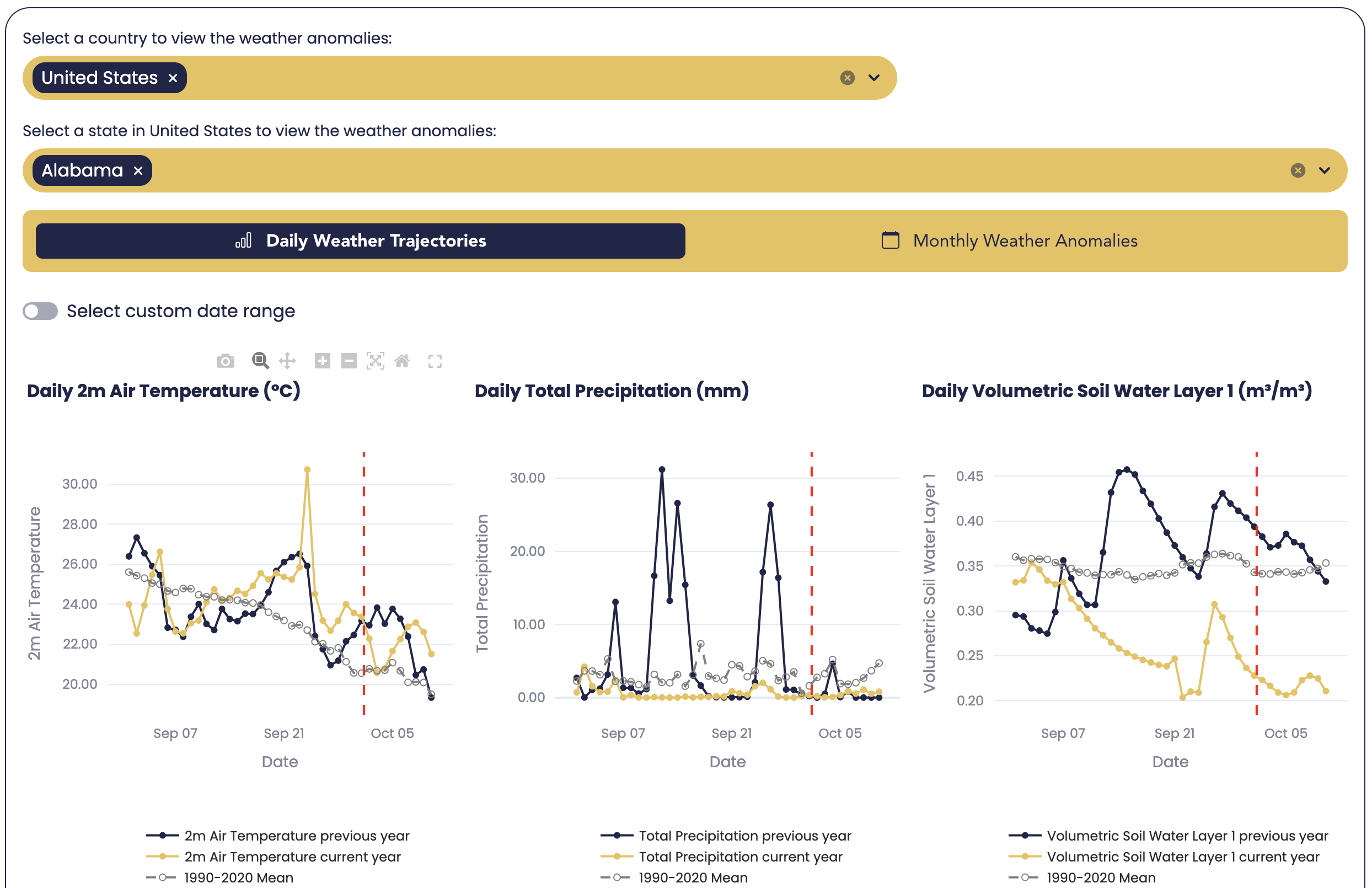
Task: Hide Total Precipitation current year series
Action: tap(739, 857)
